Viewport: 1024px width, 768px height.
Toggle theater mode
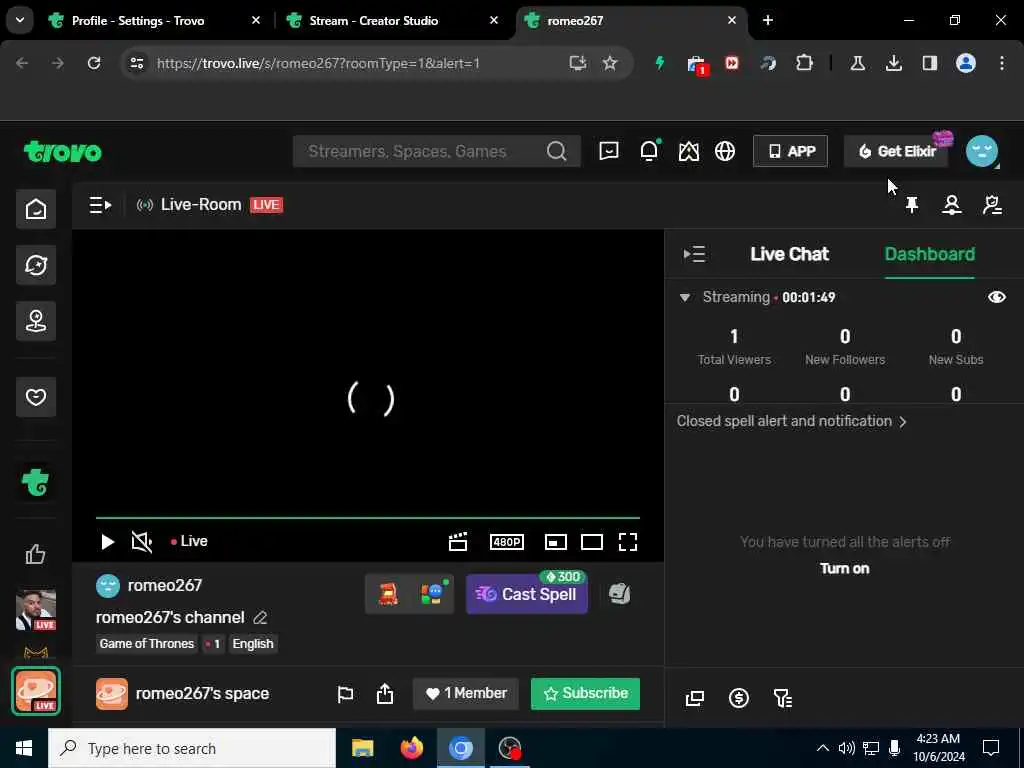pos(592,542)
